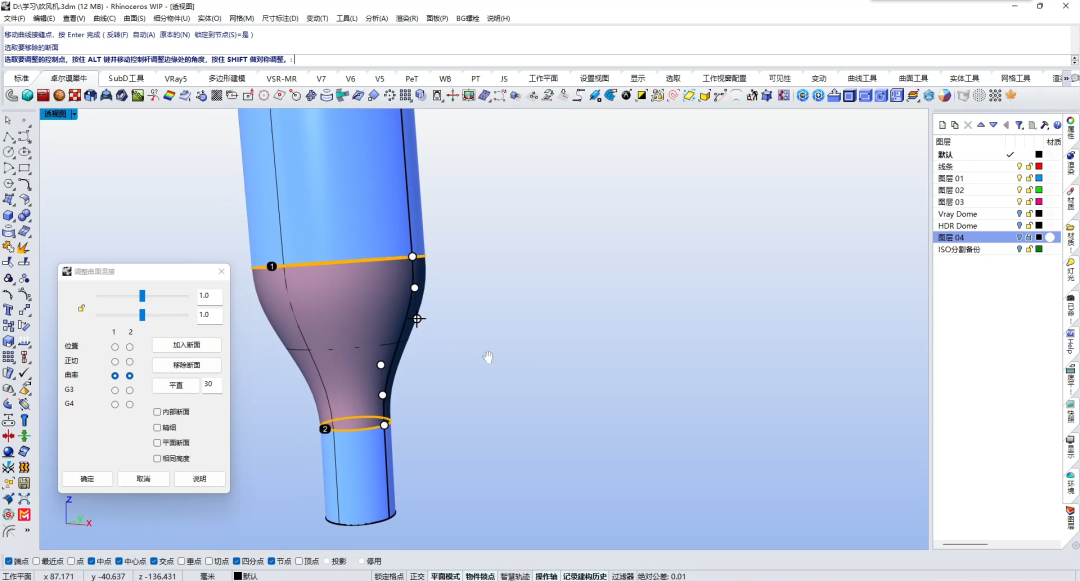Toggle 物件锁点 in status bar
1080x581 pixels.
tap(480, 576)
